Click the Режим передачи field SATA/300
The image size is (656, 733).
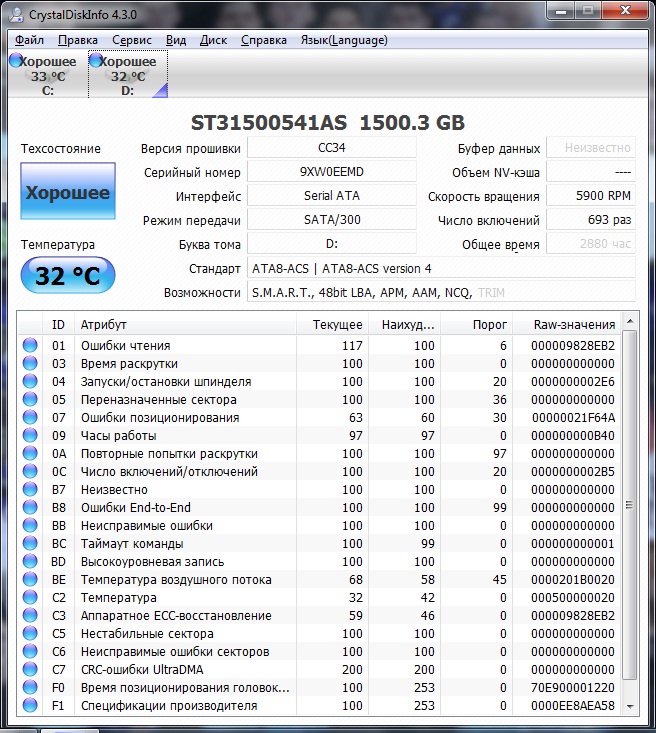332,220
